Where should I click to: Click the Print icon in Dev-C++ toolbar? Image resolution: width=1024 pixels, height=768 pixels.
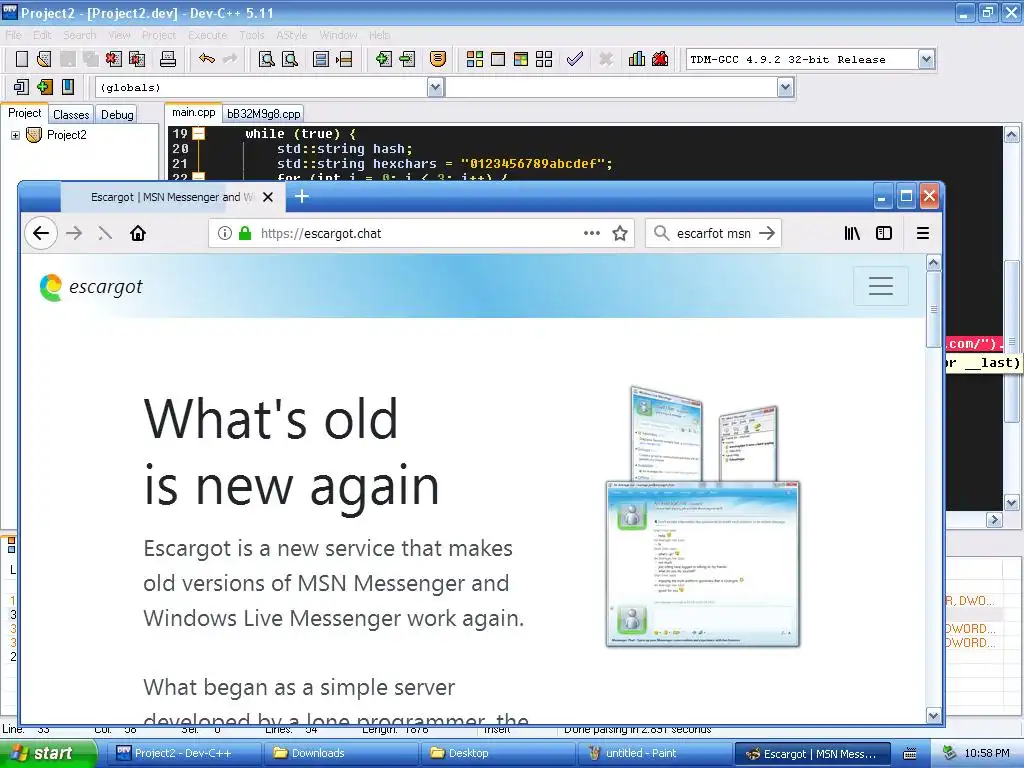(x=168, y=59)
